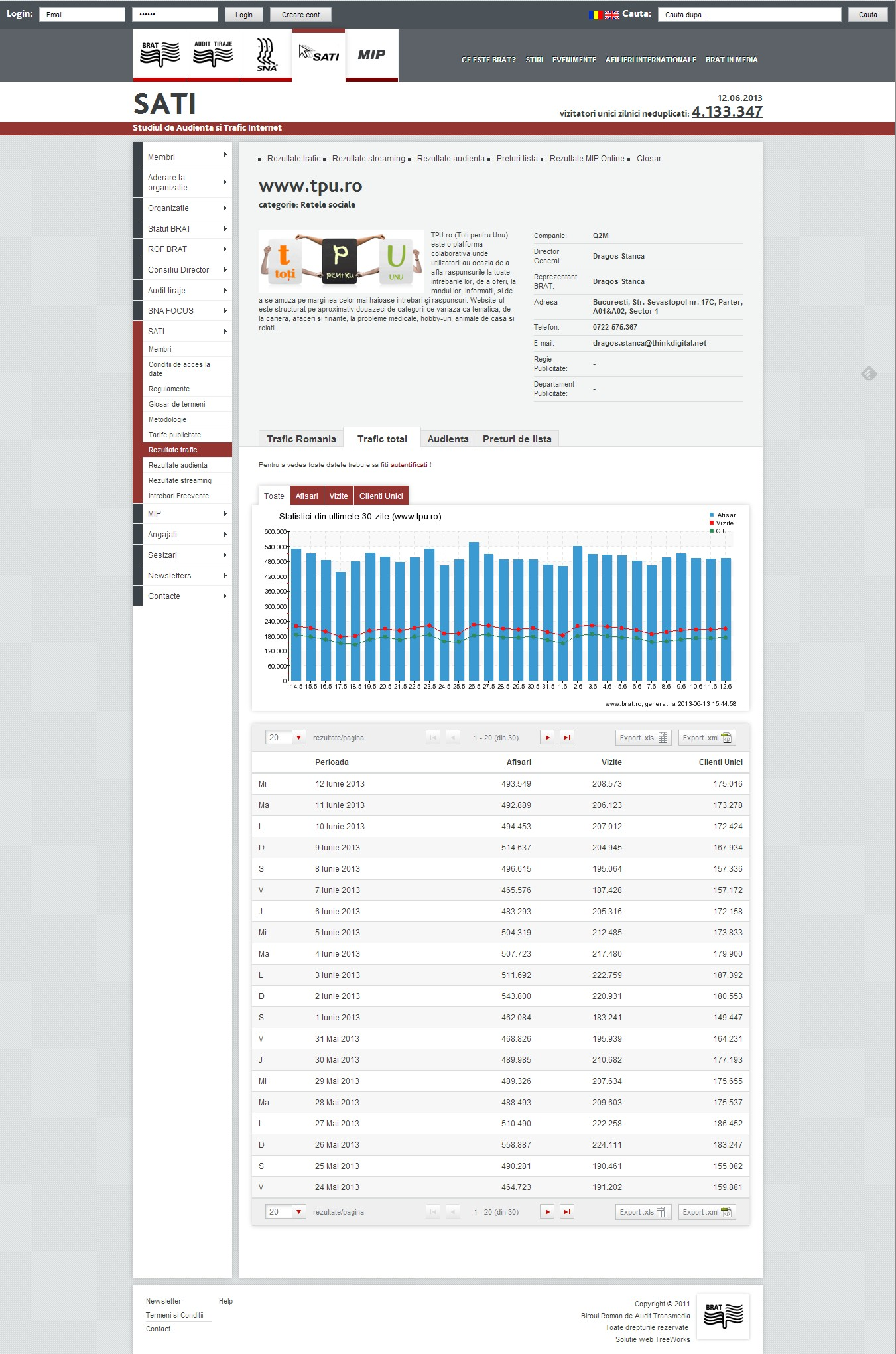Open Rezultate audienta sidebar item

coord(187,465)
